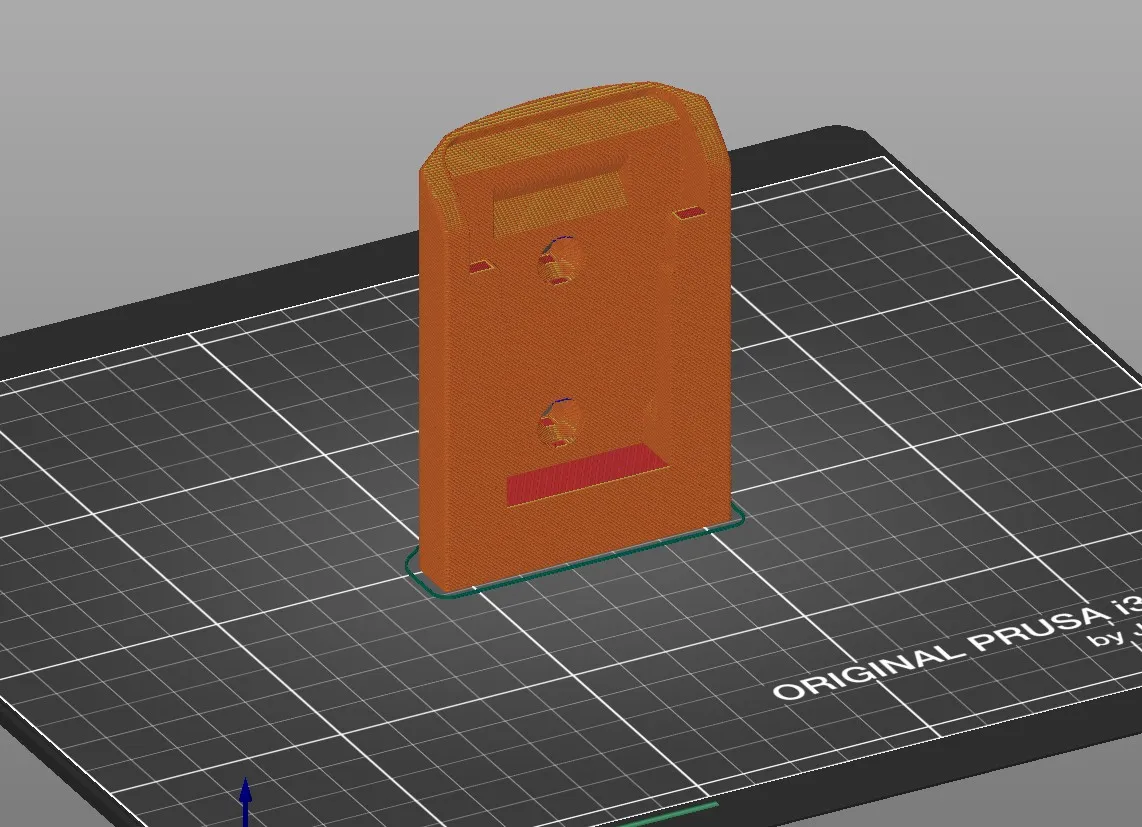Select the lower screw hole on the model
Viewport: 1142px width, 827px height.
tap(557, 423)
